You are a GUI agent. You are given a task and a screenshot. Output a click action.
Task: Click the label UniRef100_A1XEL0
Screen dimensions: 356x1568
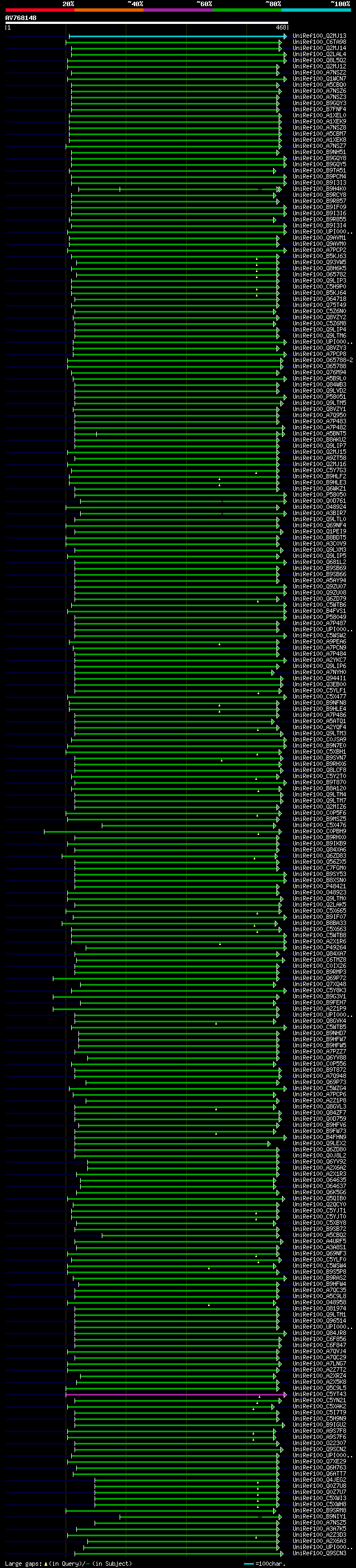pos(319,116)
